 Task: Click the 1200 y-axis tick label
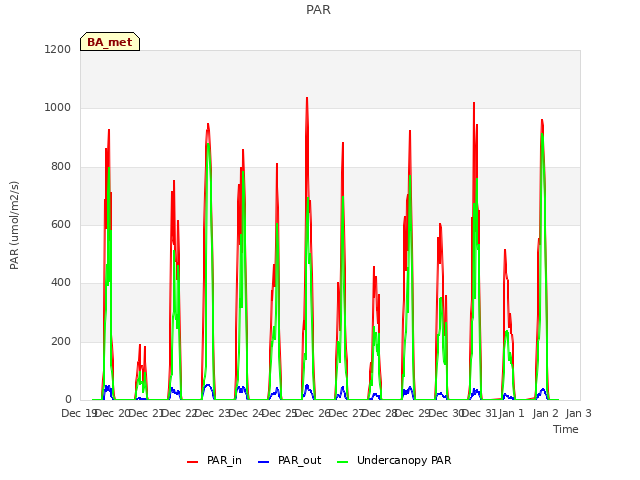point(58,49)
